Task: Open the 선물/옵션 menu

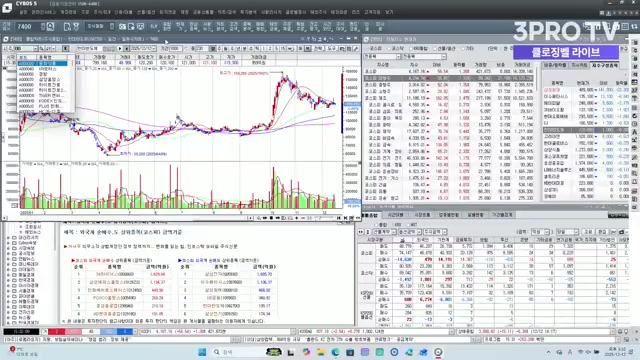Action: 146,12
